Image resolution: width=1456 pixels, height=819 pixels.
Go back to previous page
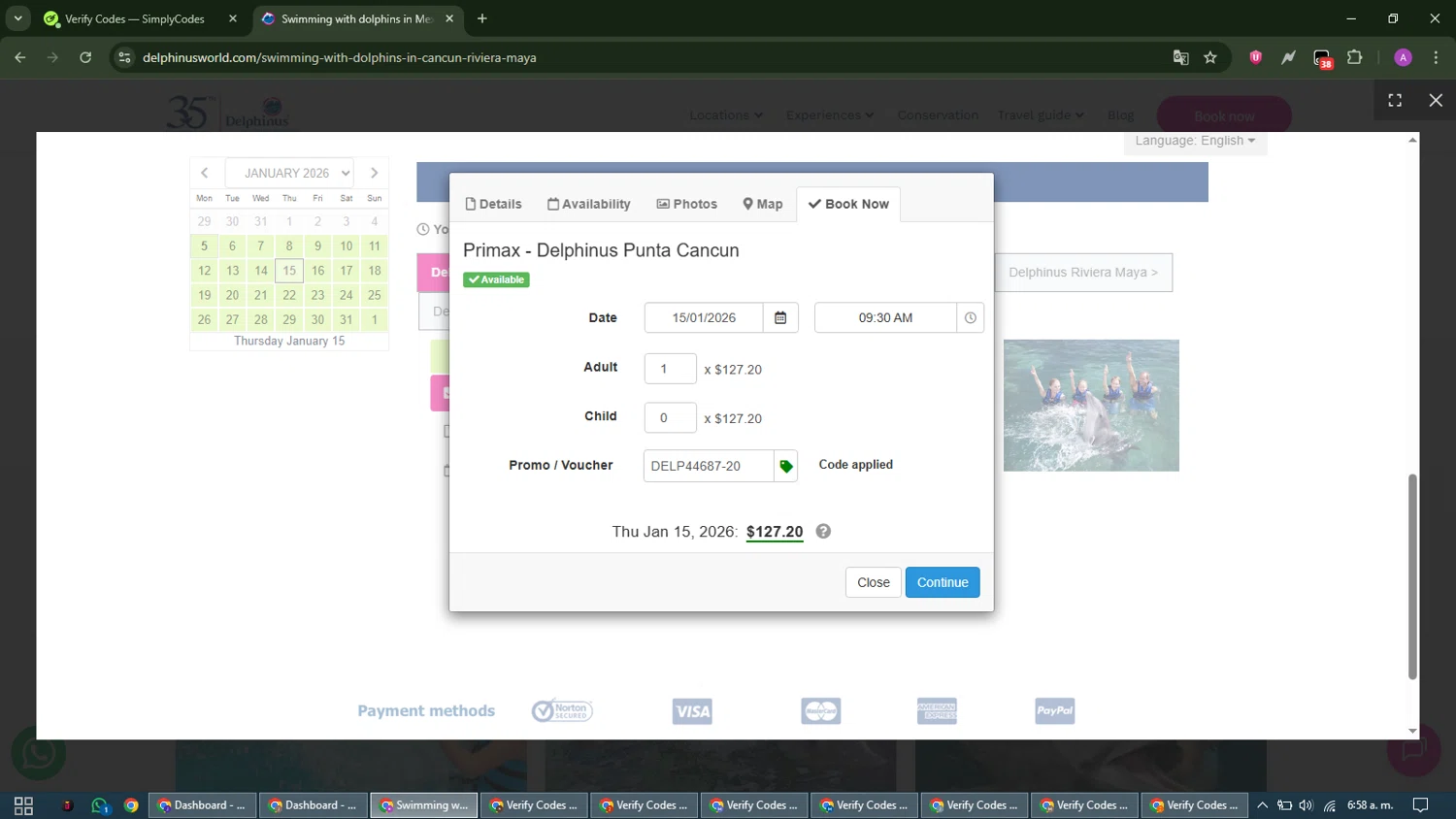coord(20,57)
